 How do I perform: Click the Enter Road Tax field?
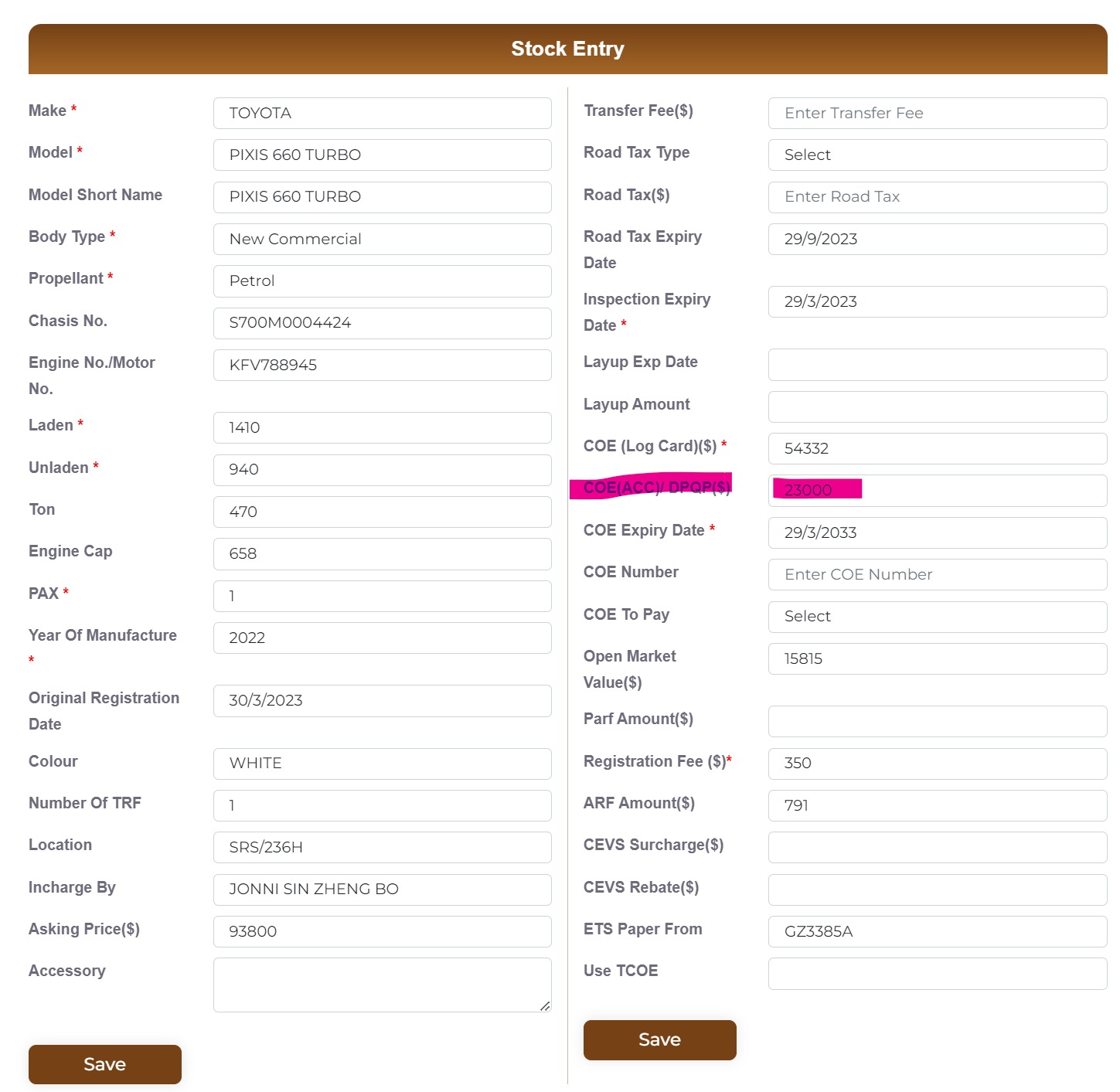click(x=937, y=196)
